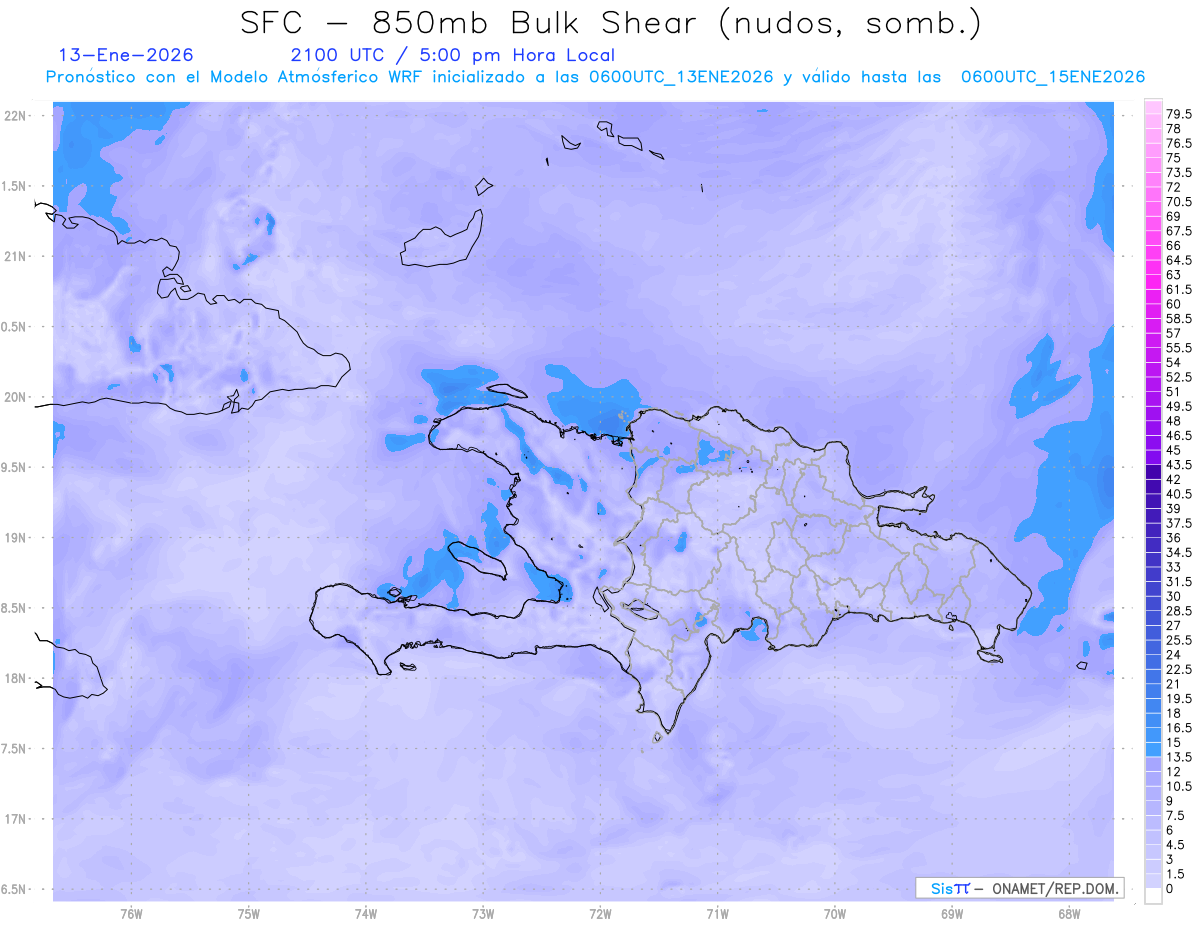Click the latitude label "22N"
The width and height of the screenshot is (1200, 927).
(x=17, y=116)
